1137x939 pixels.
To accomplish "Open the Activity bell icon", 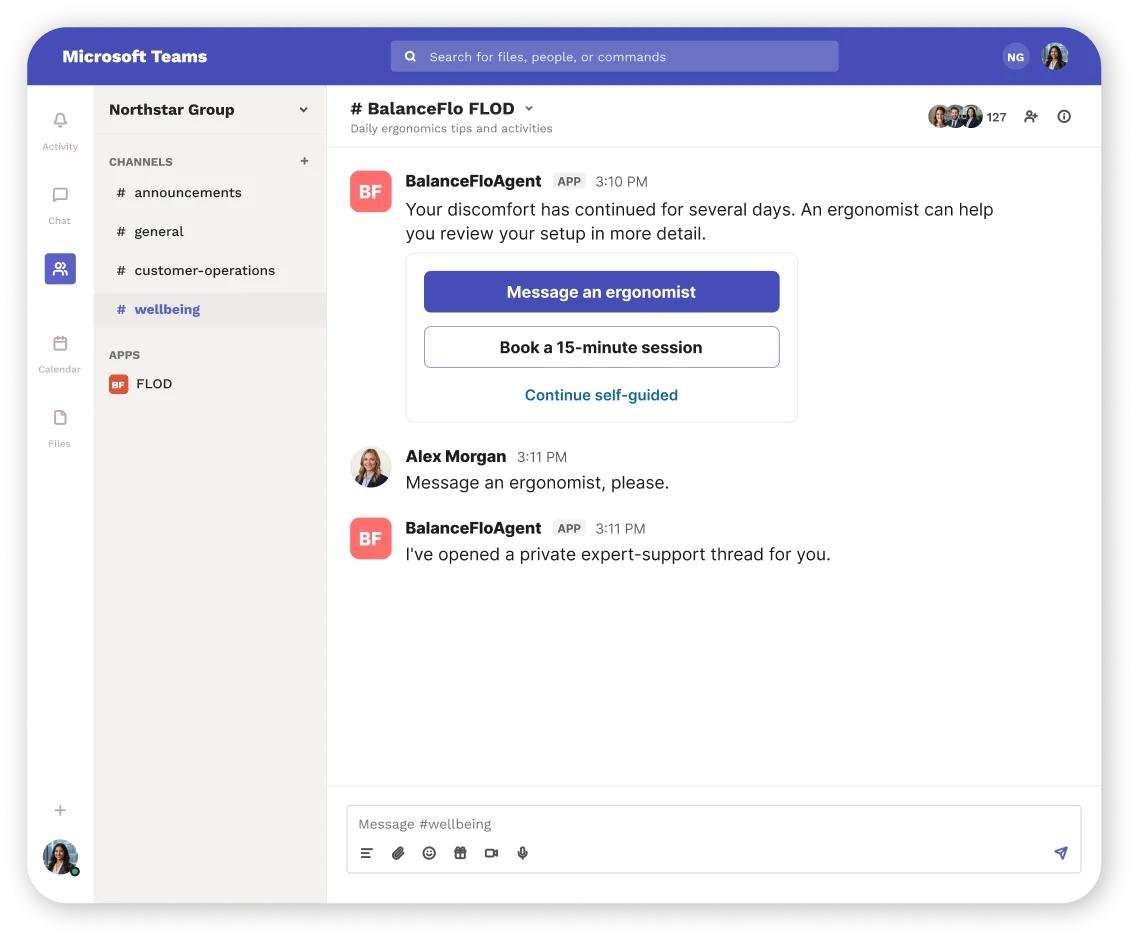I will pos(60,120).
